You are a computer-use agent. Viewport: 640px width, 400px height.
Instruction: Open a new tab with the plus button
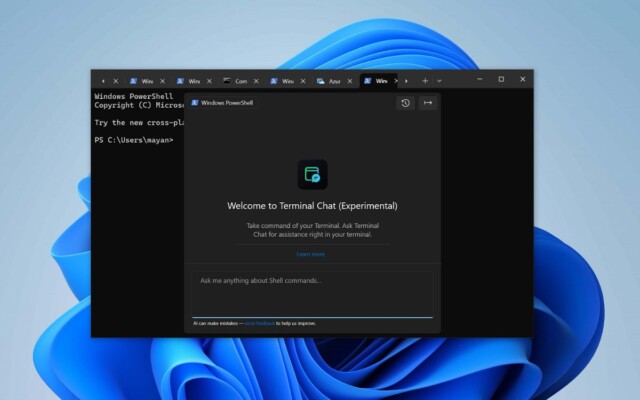(425, 81)
